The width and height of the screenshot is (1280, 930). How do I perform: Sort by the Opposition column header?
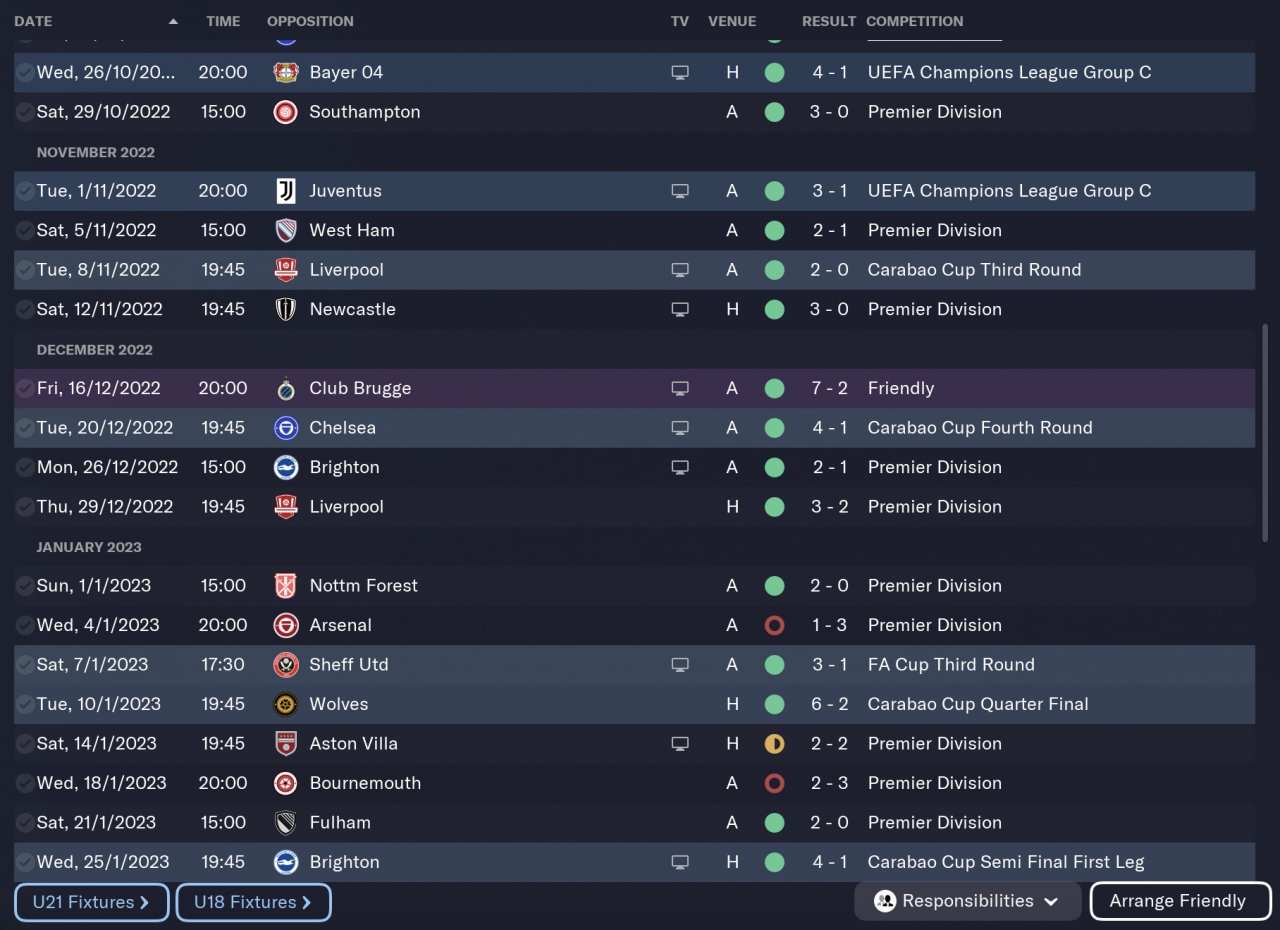pyautogui.click(x=310, y=21)
